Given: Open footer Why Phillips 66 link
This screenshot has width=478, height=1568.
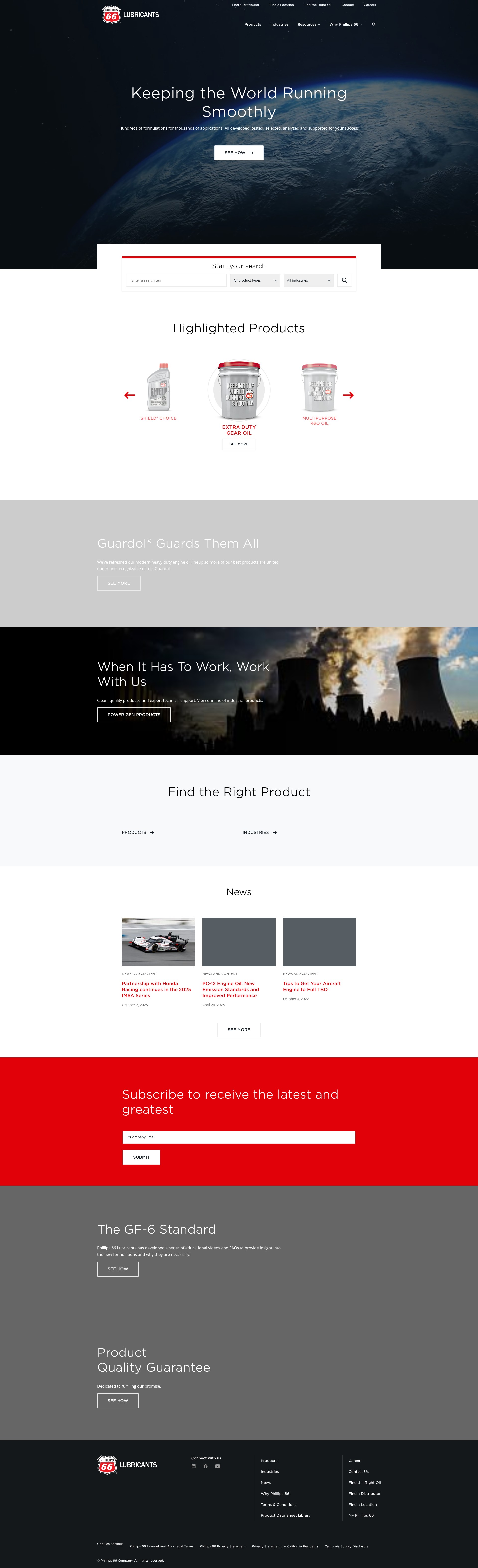Looking at the screenshot, I should [275, 1494].
